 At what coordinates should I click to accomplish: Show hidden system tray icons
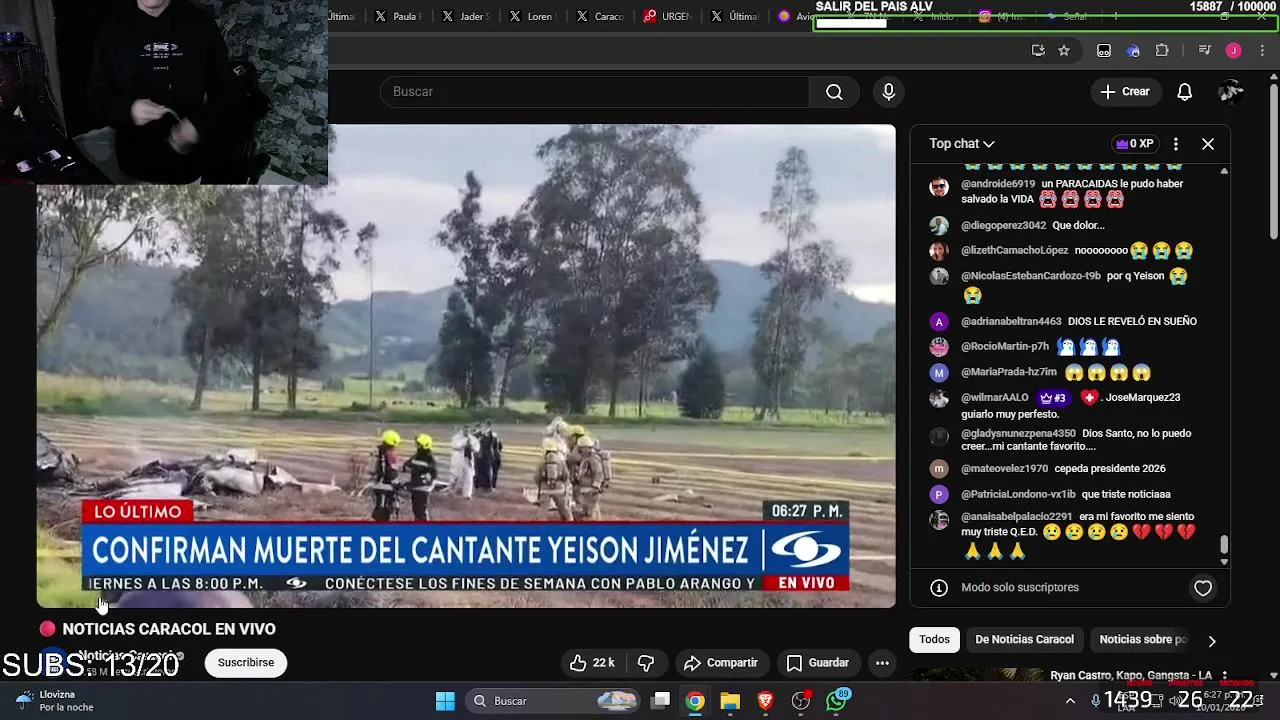1070,701
